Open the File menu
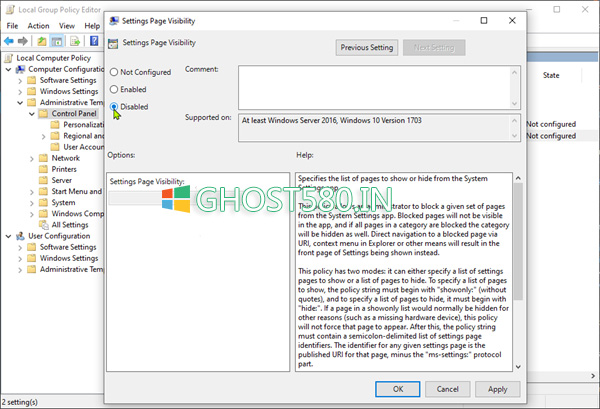Image resolution: width=600 pixels, height=409 pixels. tap(12, 26)
